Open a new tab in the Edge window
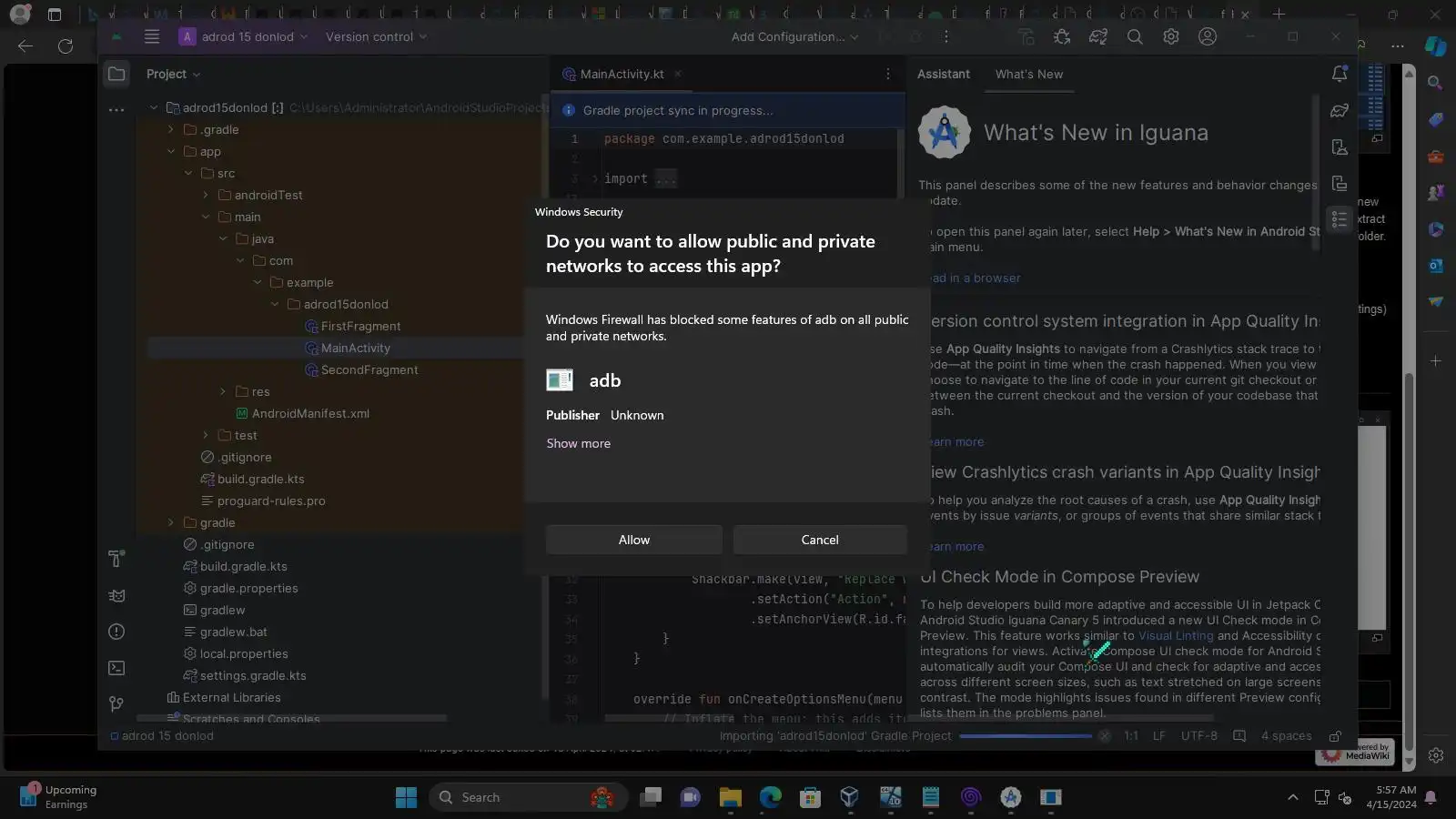Viewport: 1456px width, 819px height. pyautogui.click(x=1279, y=14)
